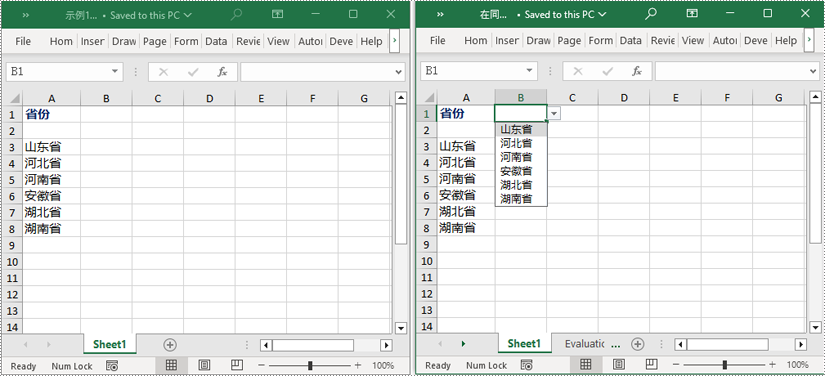Select cell 省份 in left window
Viewport: 825px width, 376px height.
[52, 114]
